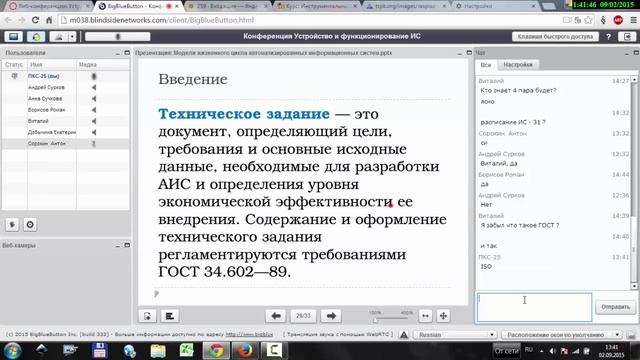Switch to the Настройки browser tab

click(495, 6)
